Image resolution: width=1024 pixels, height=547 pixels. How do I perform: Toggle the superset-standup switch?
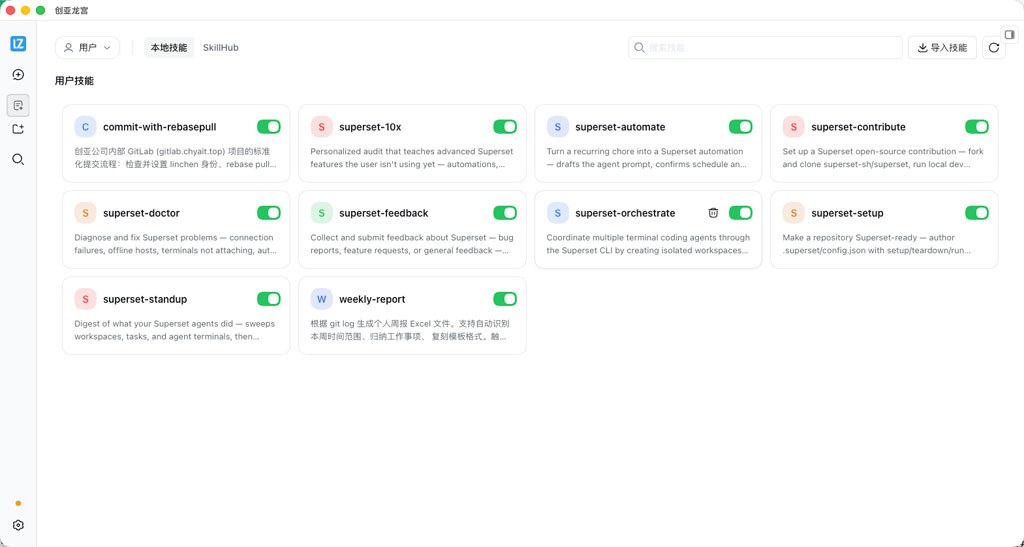coord(268,299)
